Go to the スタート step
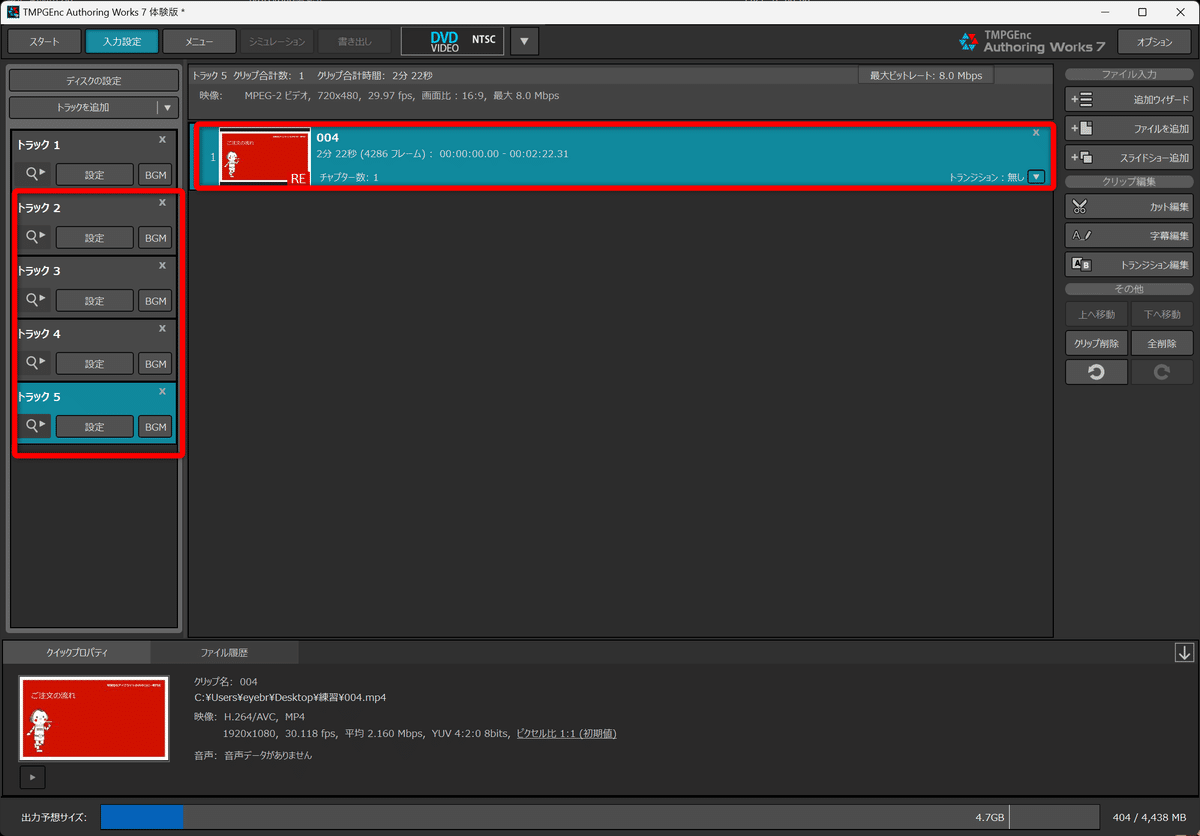1200x836 pixels. 44,41
